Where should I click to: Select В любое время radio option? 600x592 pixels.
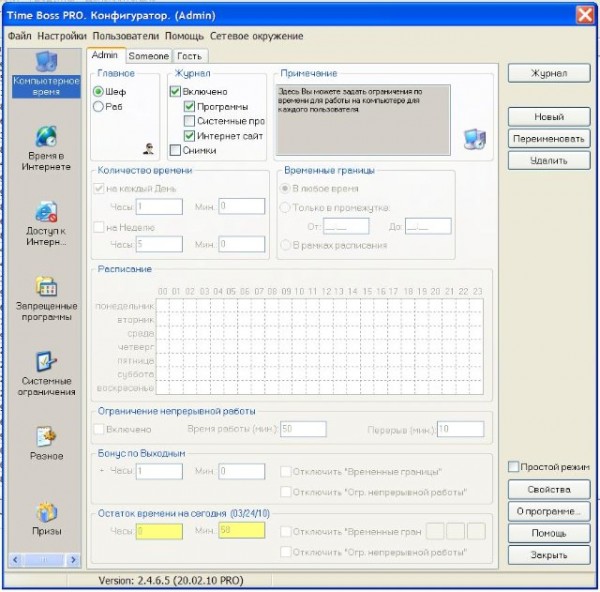[x=285, y=188]
